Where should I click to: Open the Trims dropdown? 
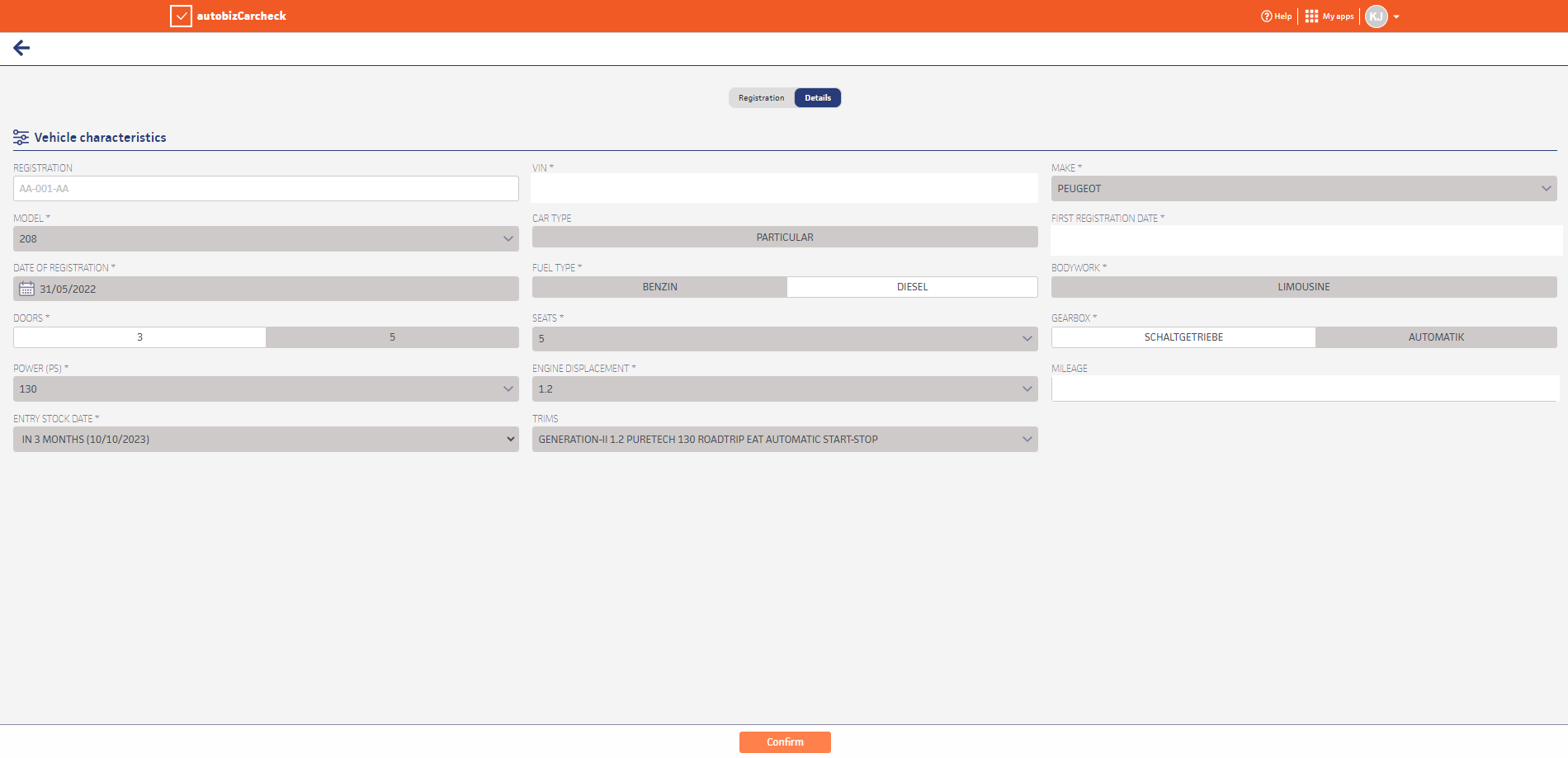pyautogui.click(x=785, y=440)
